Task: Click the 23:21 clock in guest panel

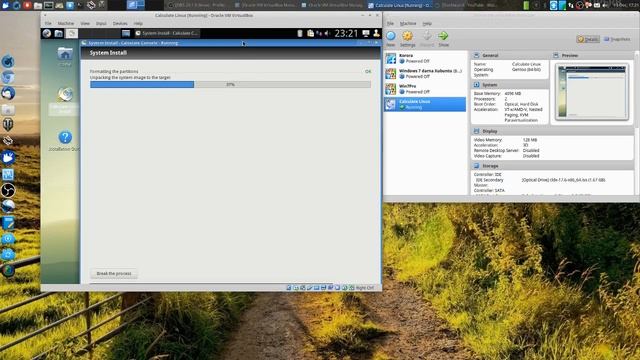Action: 346,33
